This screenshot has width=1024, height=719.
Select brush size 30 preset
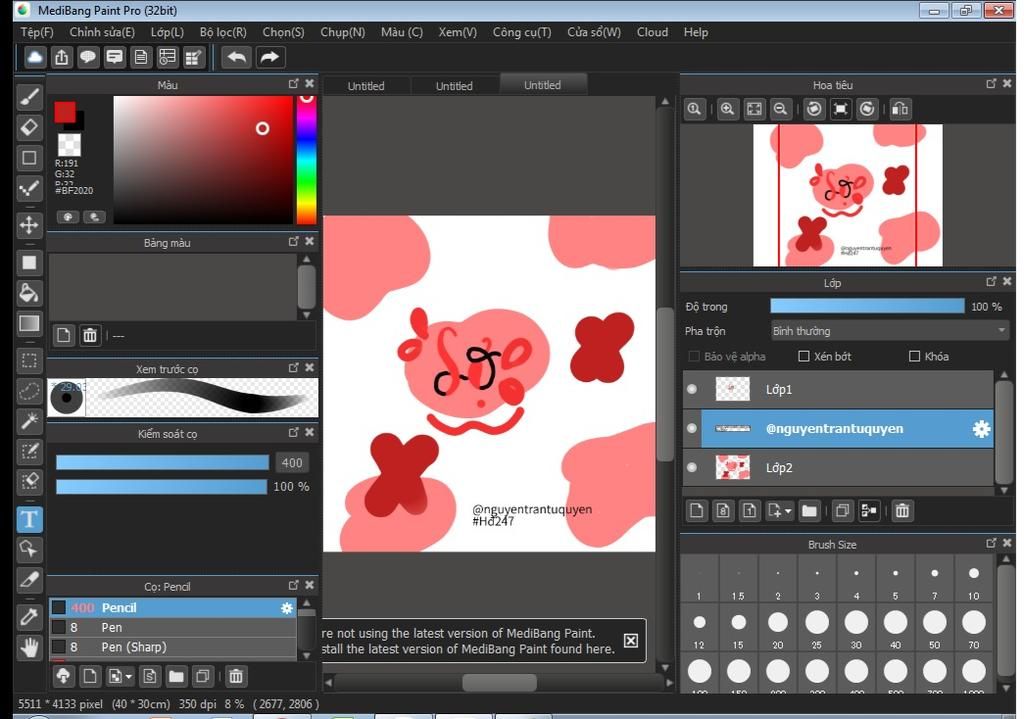(856, 630)
